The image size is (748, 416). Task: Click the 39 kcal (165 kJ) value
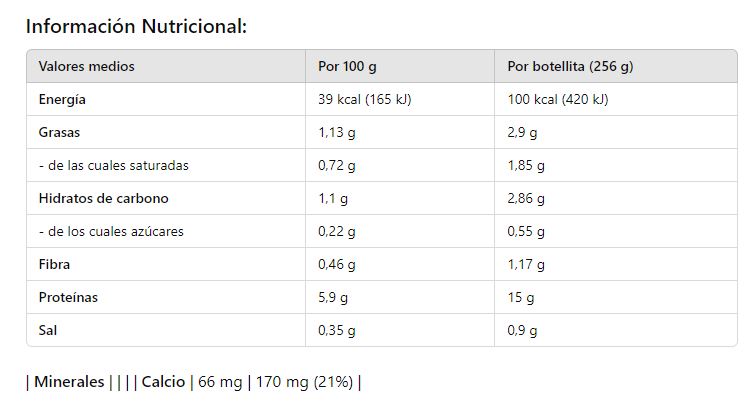tap(365, 100)
